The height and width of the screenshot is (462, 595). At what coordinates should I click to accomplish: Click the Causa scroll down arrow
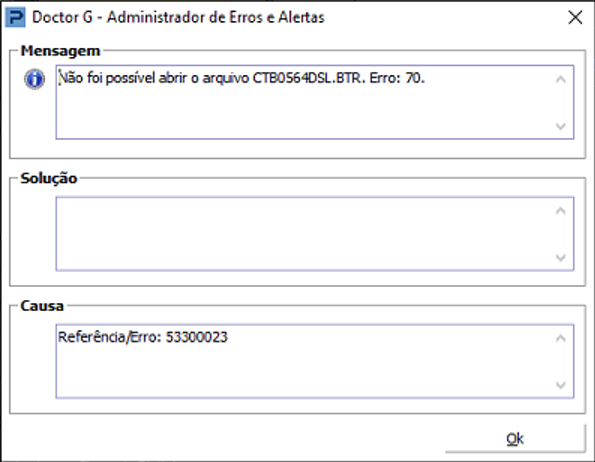pyautogui.click(x=560, y=385)
